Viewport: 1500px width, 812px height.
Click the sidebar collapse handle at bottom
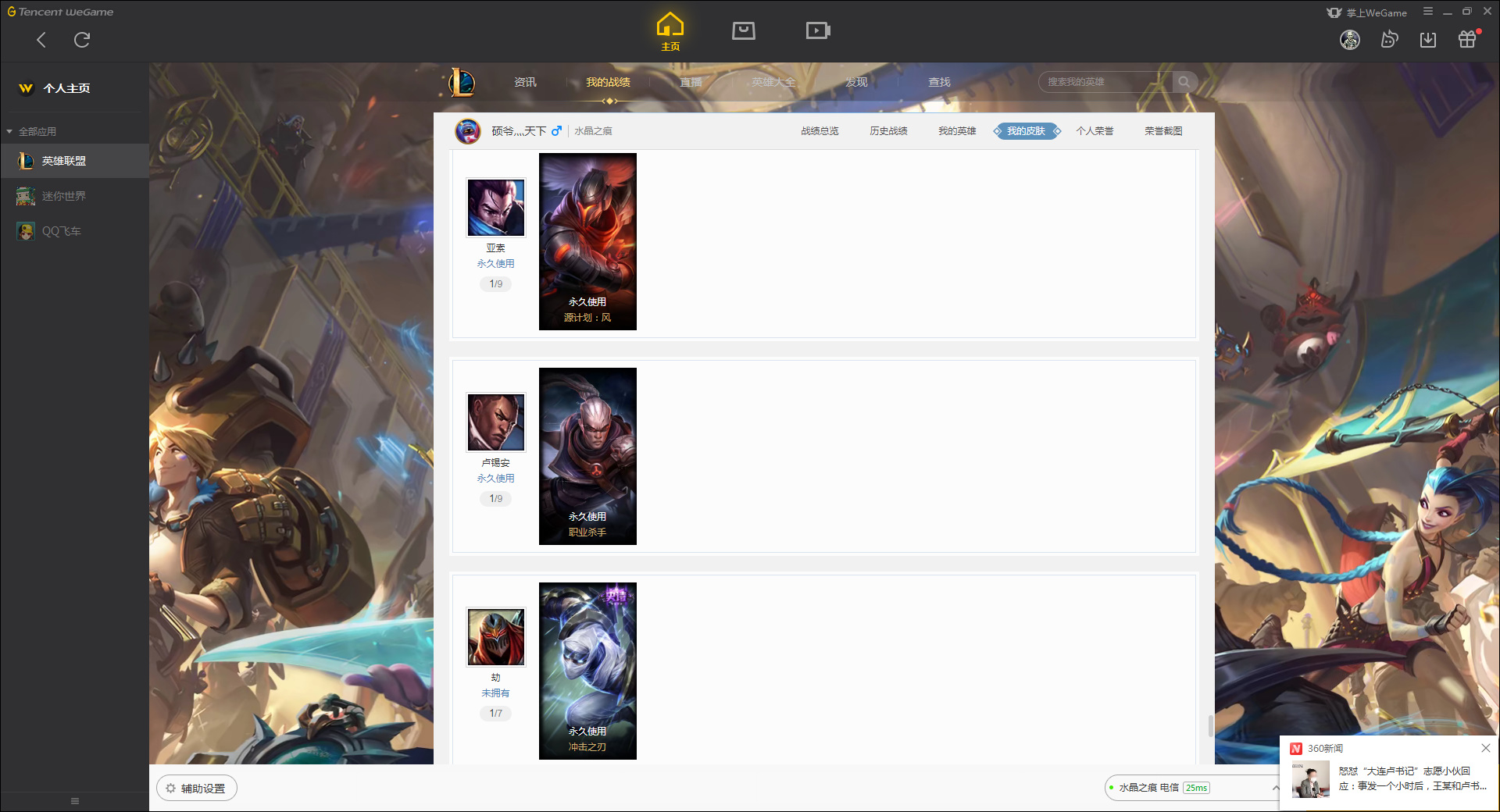[75, 801]
